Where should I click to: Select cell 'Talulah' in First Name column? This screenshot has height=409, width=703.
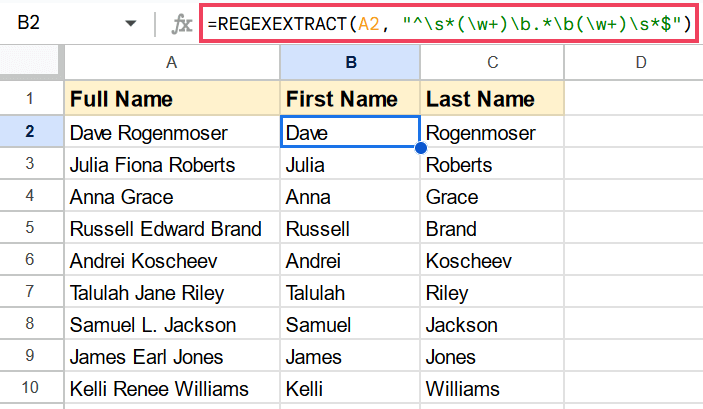point(350,292)
